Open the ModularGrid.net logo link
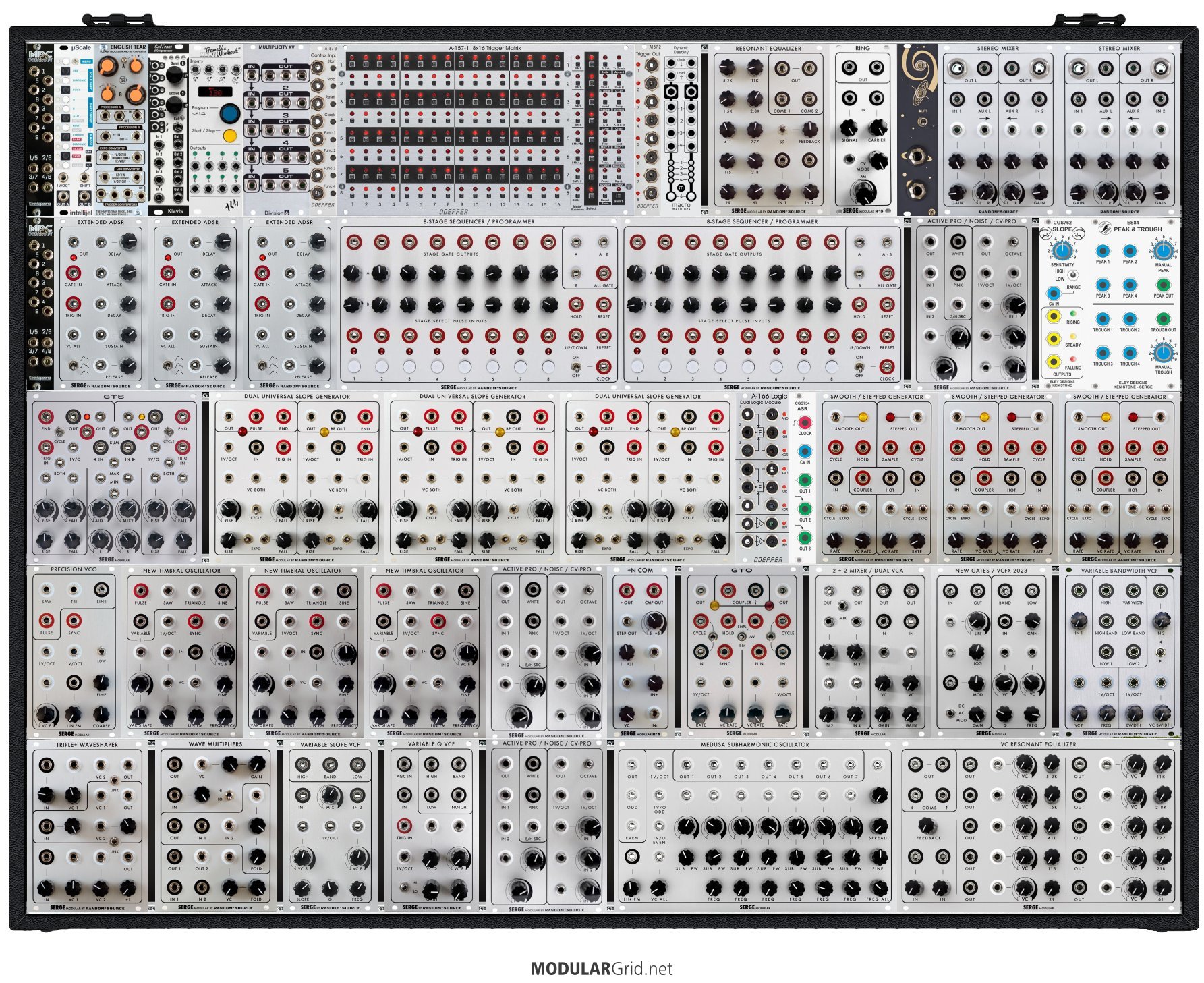Viewport: 1204px width, 983px height. tap(602, 969)
